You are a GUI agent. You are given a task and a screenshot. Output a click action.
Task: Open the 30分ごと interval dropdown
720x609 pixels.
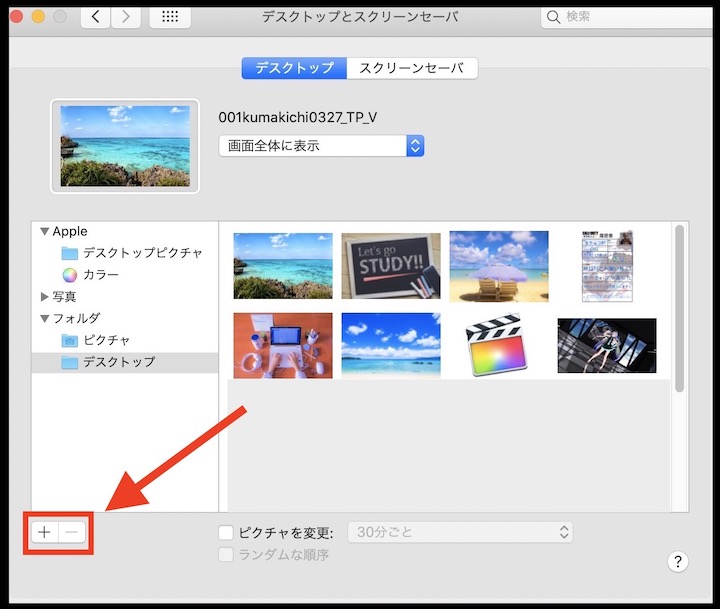[x=460, y=532]
